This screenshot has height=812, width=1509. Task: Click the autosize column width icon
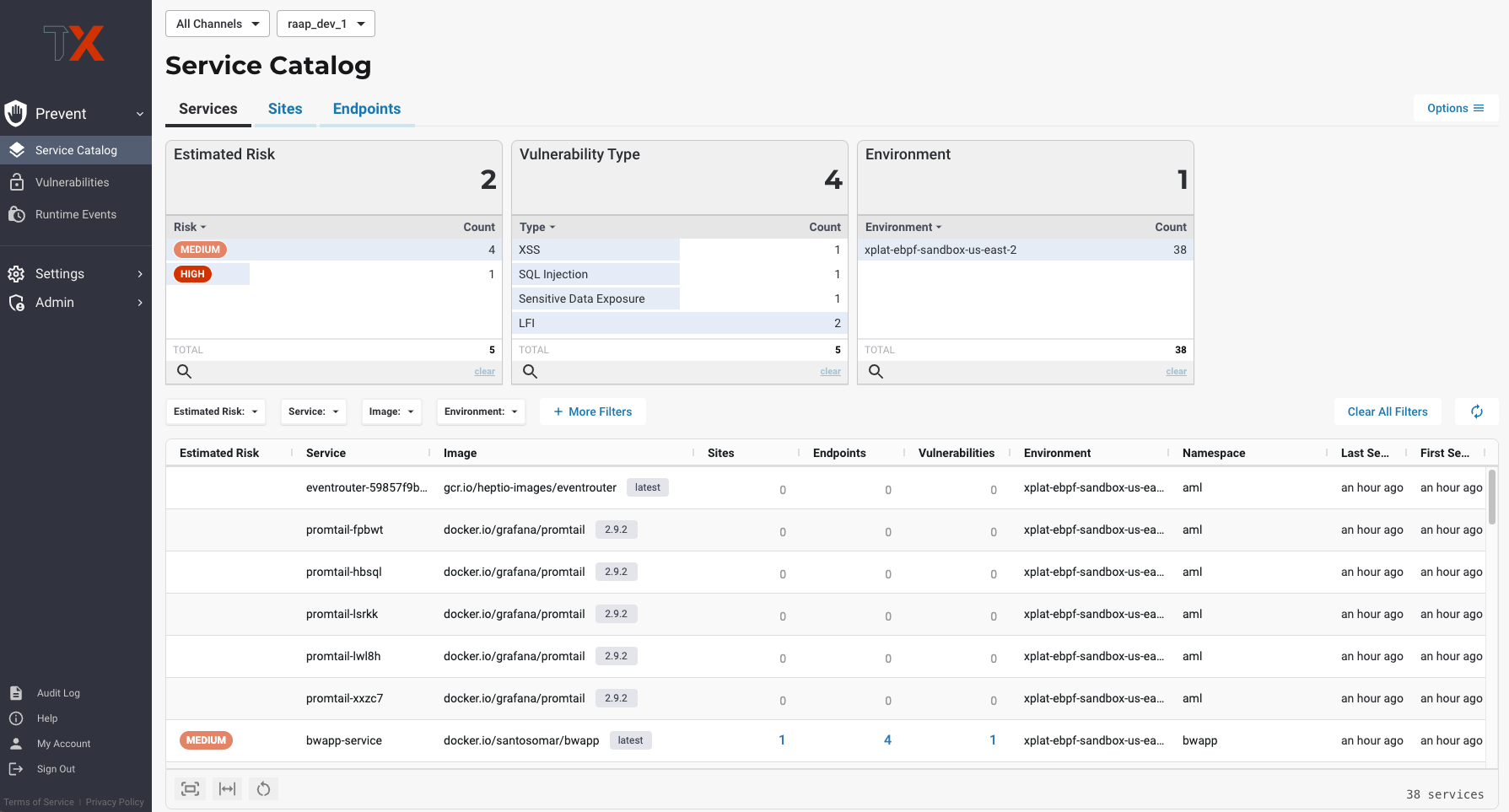pos(227,789)
